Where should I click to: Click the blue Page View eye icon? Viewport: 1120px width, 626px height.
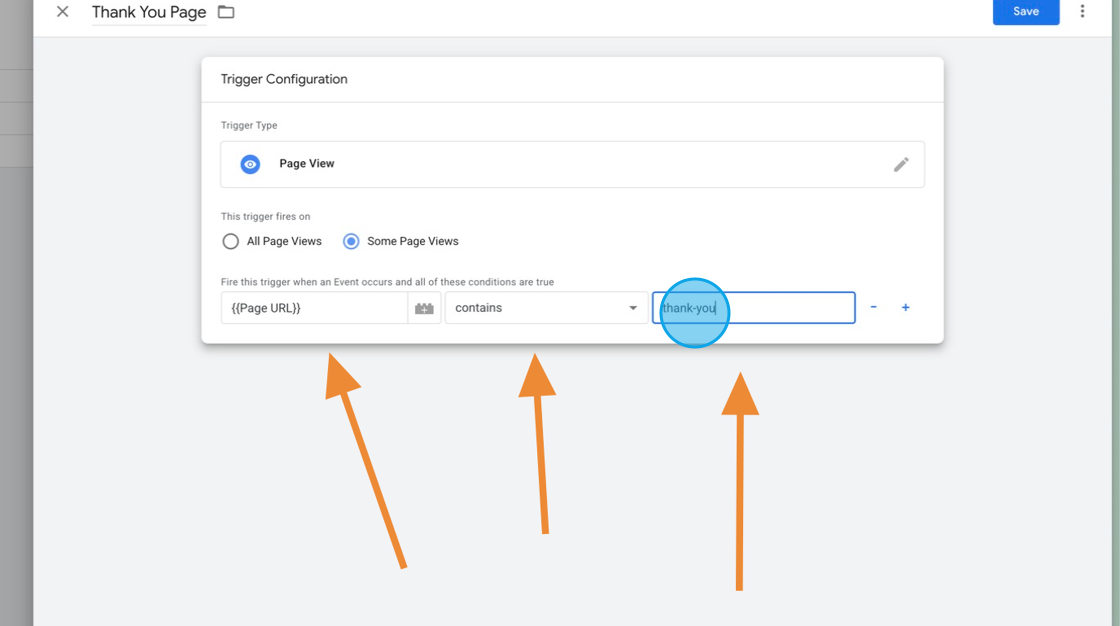coord(250,164)
